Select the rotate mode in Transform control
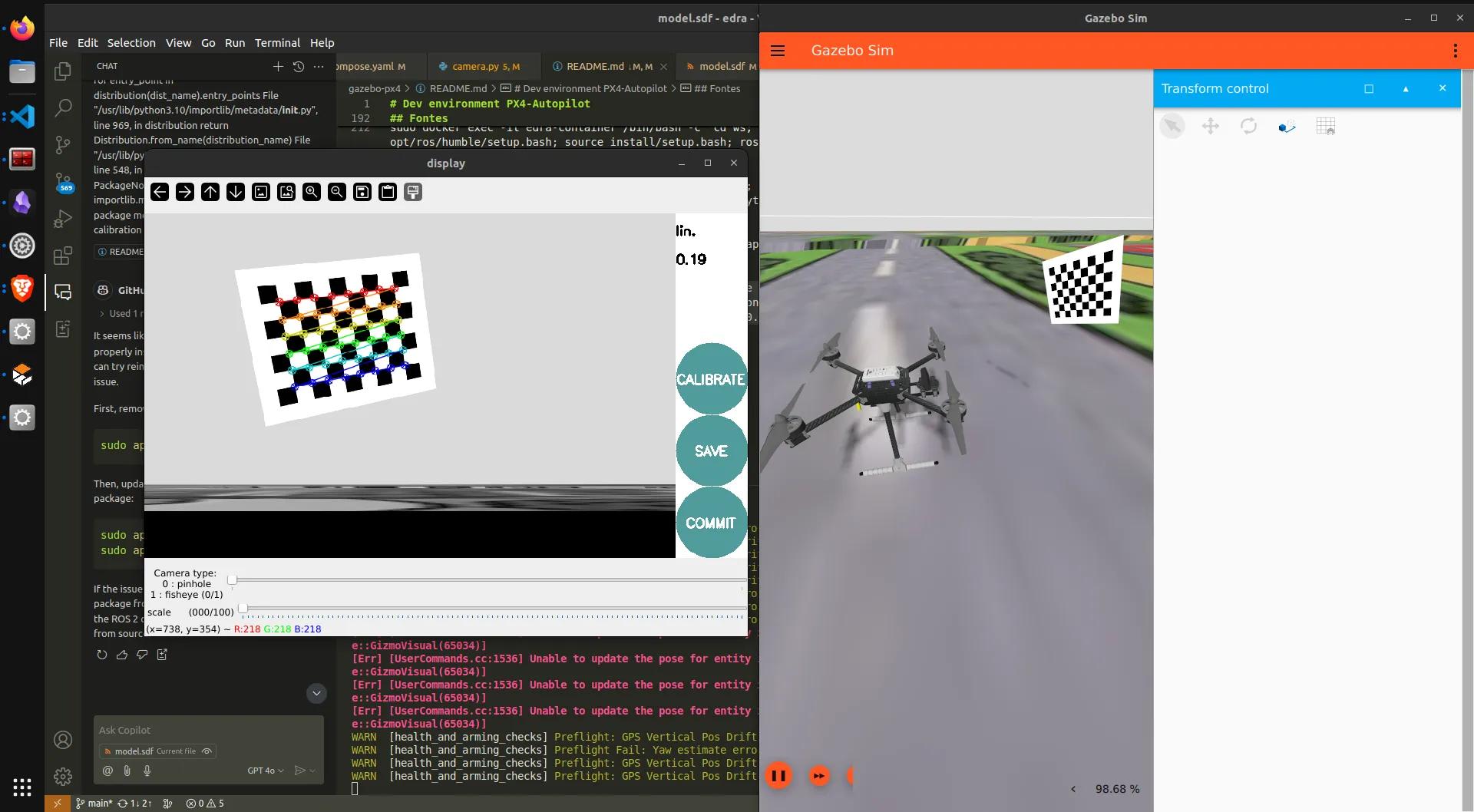1474x812 pixels. coord(1249,127)
